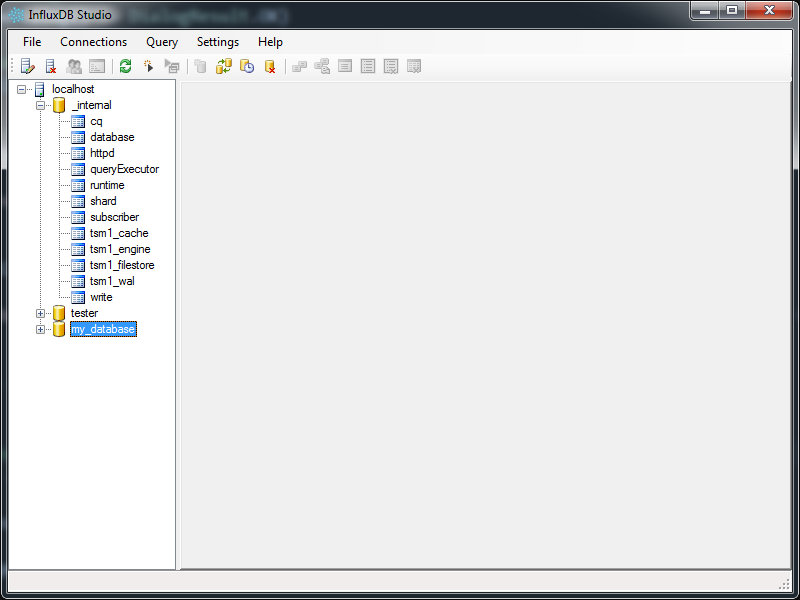Image resolution: width=800 pixels, height=600 pixels.
Task: Click the my_database cylinder icon
Action: point(59,329)
